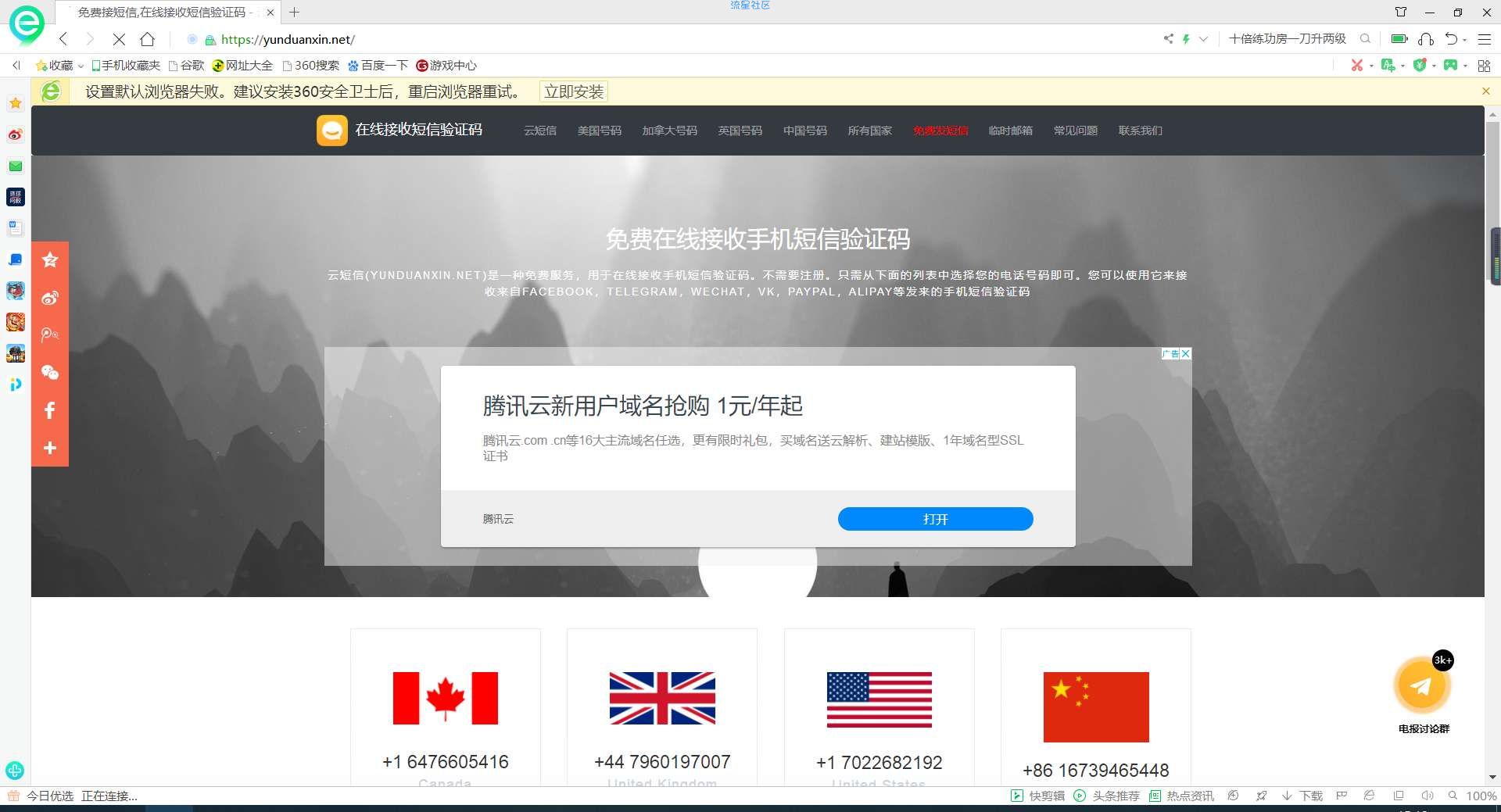The height and width of the screenshot is (812, 1501).
Task: Expand the 收藏 dropdown arrow
Action: click(x=81, y=66)
